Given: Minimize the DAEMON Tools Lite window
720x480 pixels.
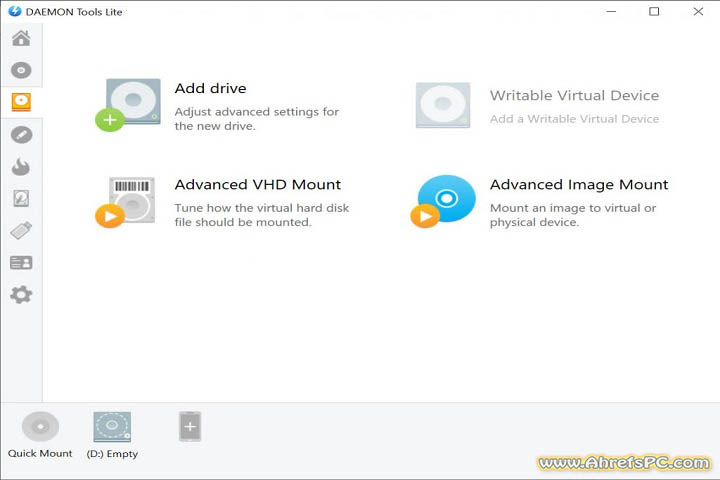Looking at the screenshot, I should coord(611,11).
